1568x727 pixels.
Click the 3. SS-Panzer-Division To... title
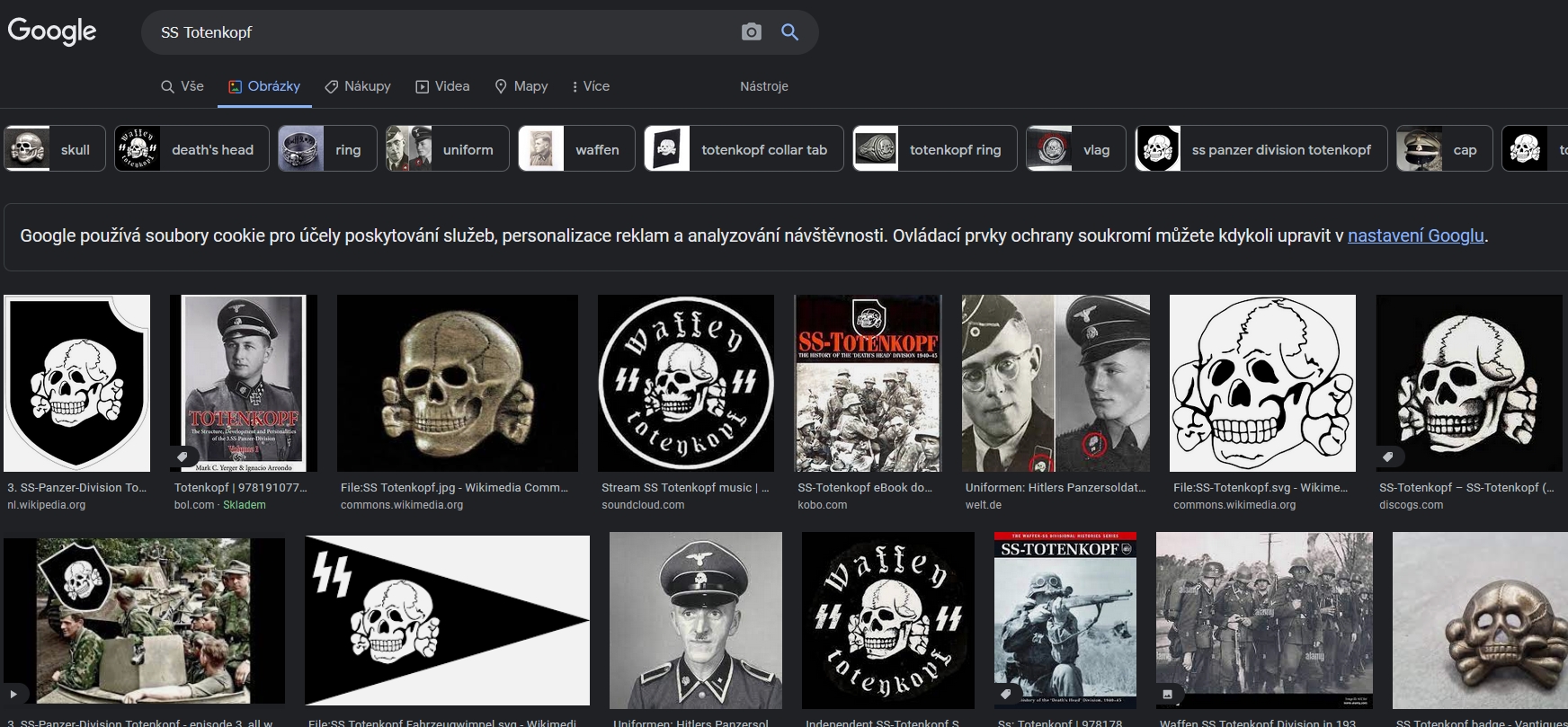coord(76,487)
